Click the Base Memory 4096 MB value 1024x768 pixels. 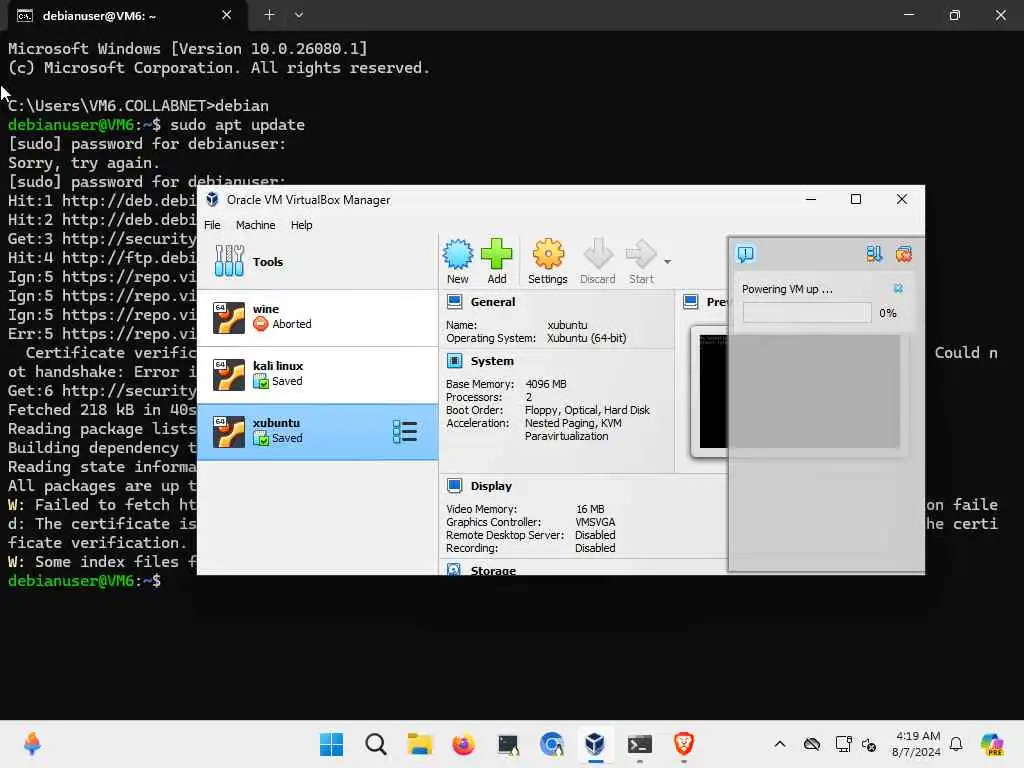click(546, 384)
